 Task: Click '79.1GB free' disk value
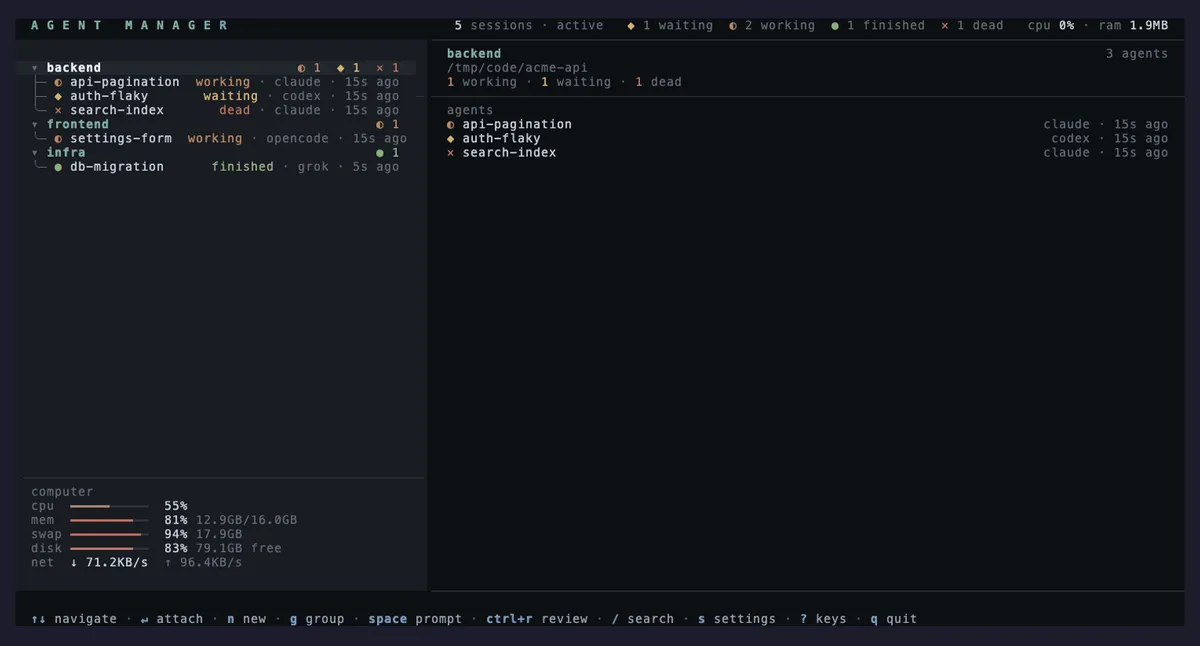(x=238, y=548)
